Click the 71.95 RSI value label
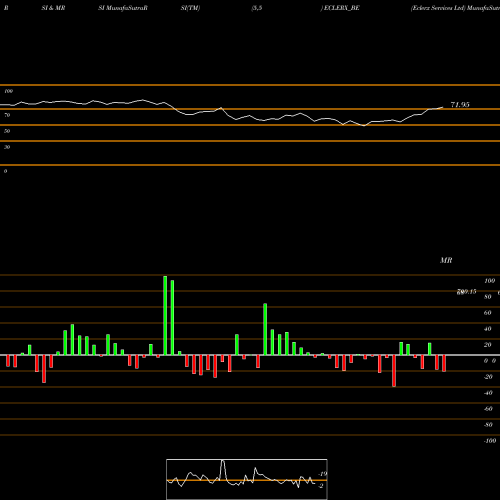Image resolution: width=500 pixels, height=500 pixels. tap(460, 105)
